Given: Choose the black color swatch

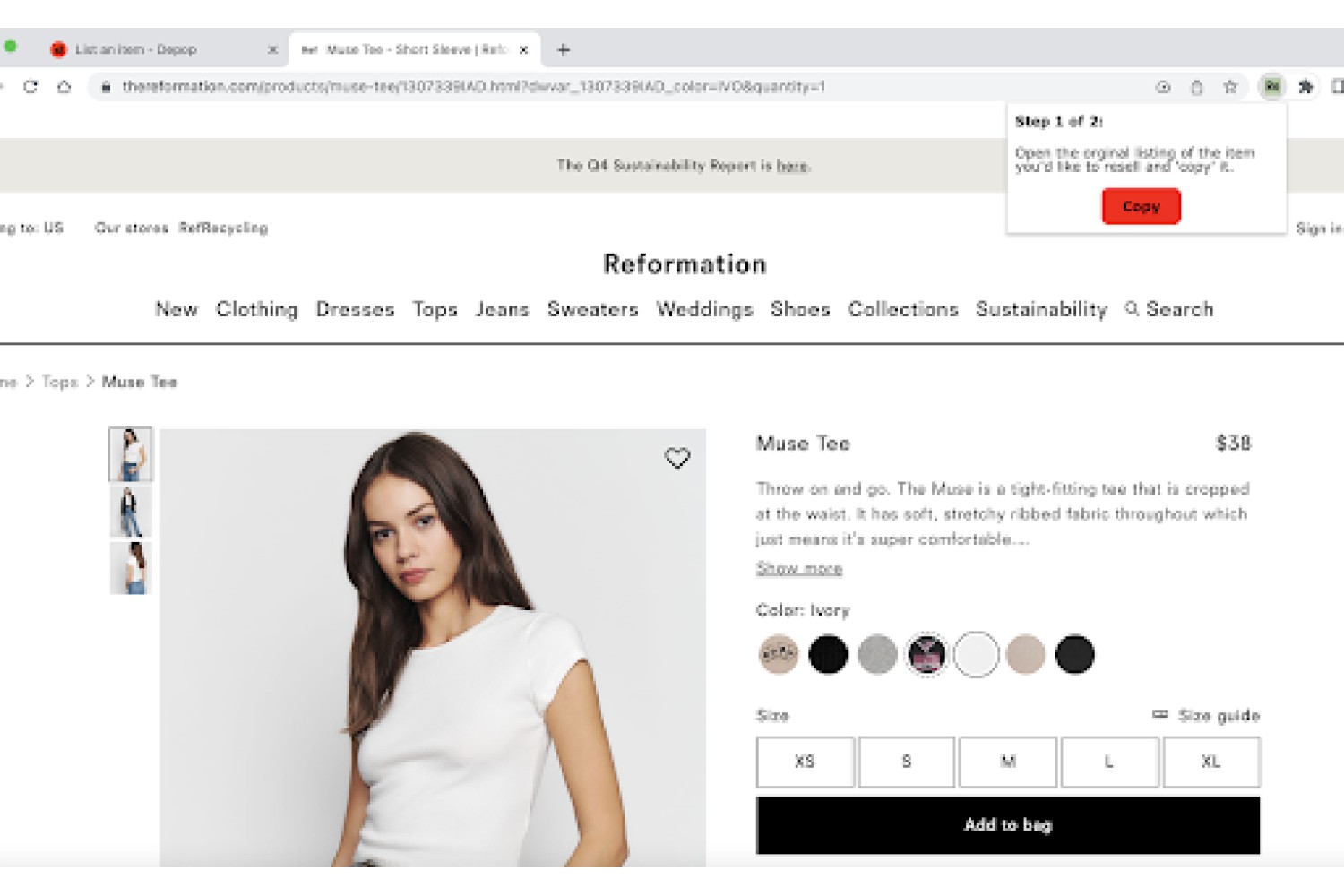Looking at the screenshot, I should (x=828, y=654).
